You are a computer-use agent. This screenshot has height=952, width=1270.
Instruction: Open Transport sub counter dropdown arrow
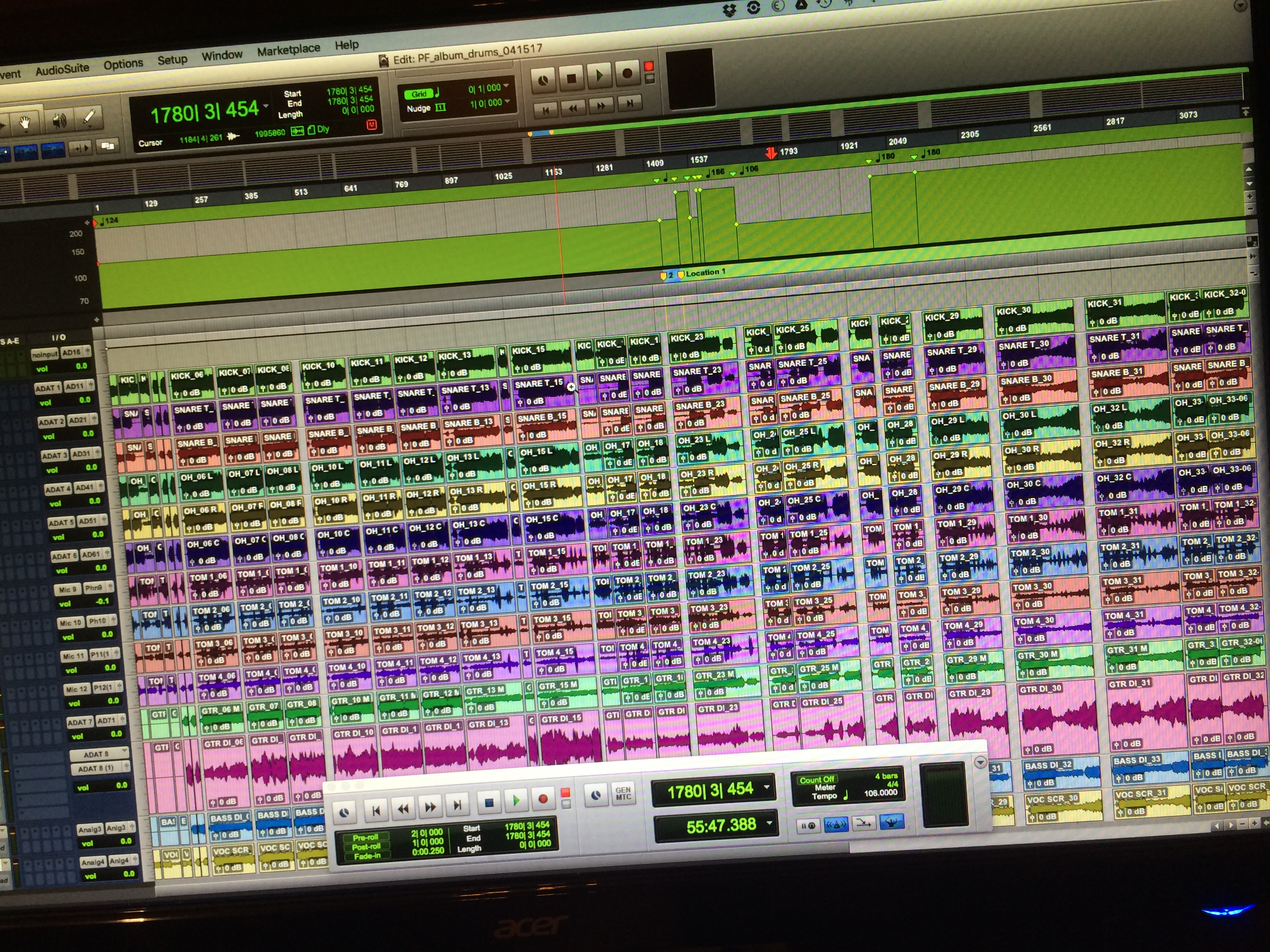coord(769,822)
